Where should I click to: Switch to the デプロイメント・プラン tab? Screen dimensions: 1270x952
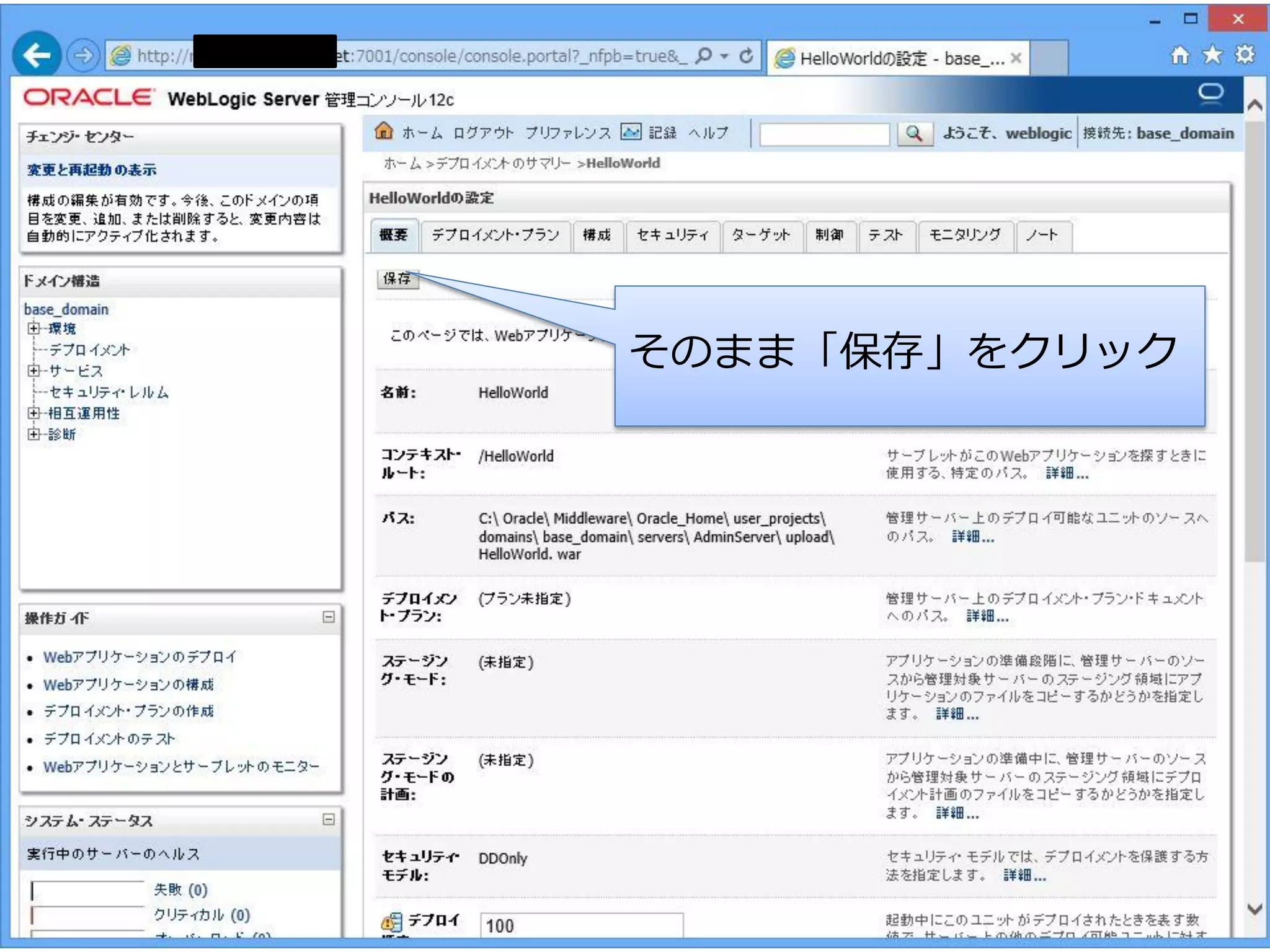pyautogui.click(x=495, y=236)
